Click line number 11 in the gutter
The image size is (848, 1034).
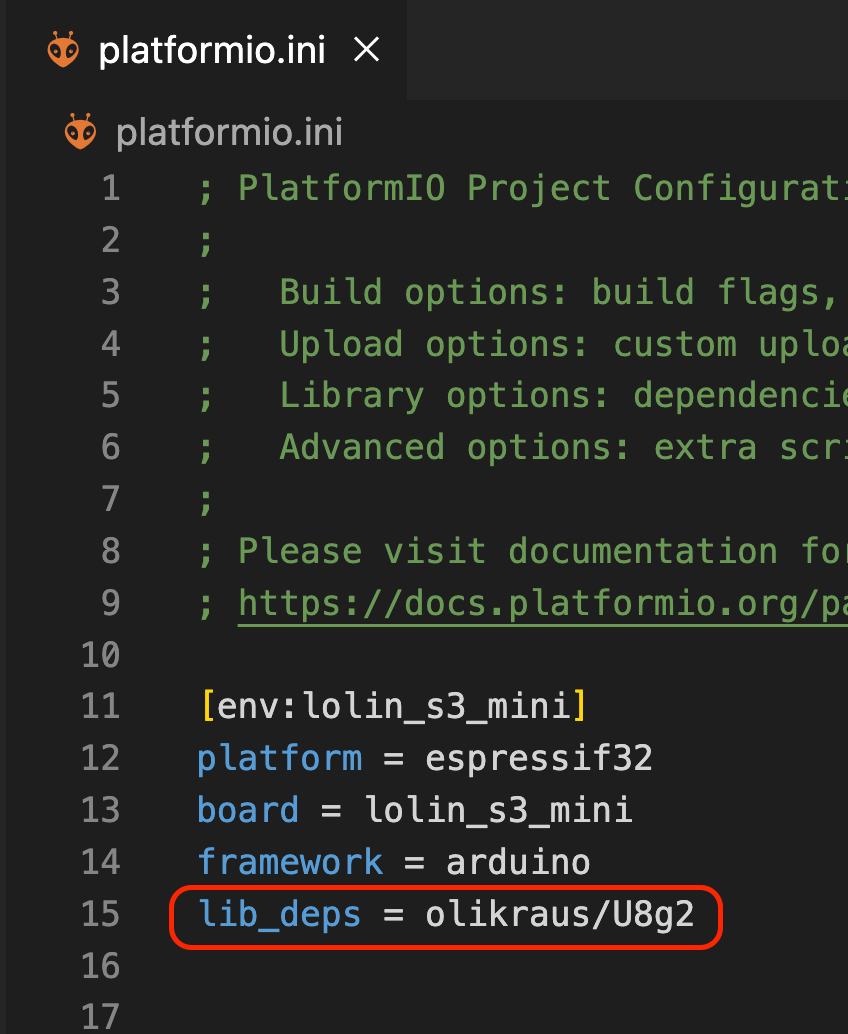coord(100,707)
